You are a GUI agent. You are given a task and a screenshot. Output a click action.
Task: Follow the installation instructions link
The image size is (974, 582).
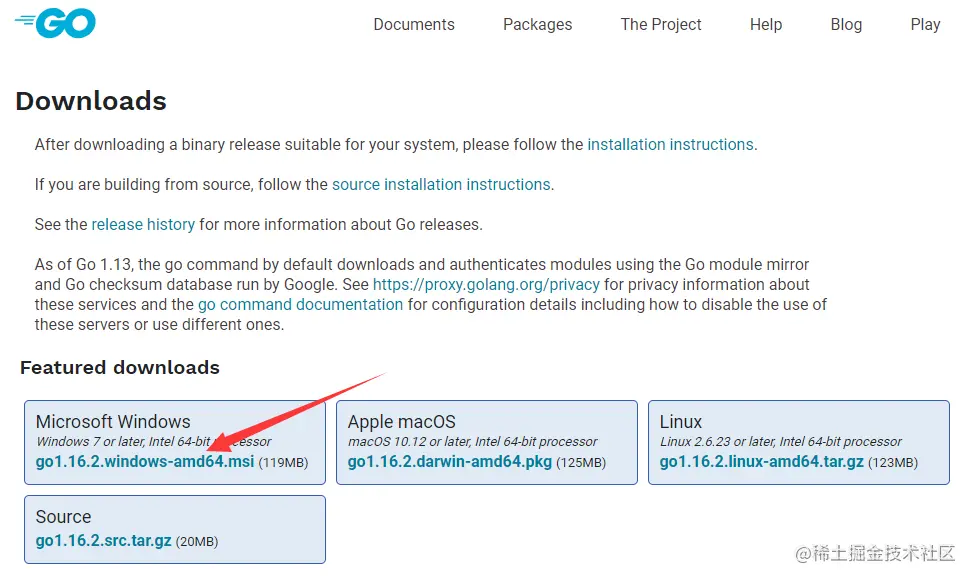pos(670,145)
